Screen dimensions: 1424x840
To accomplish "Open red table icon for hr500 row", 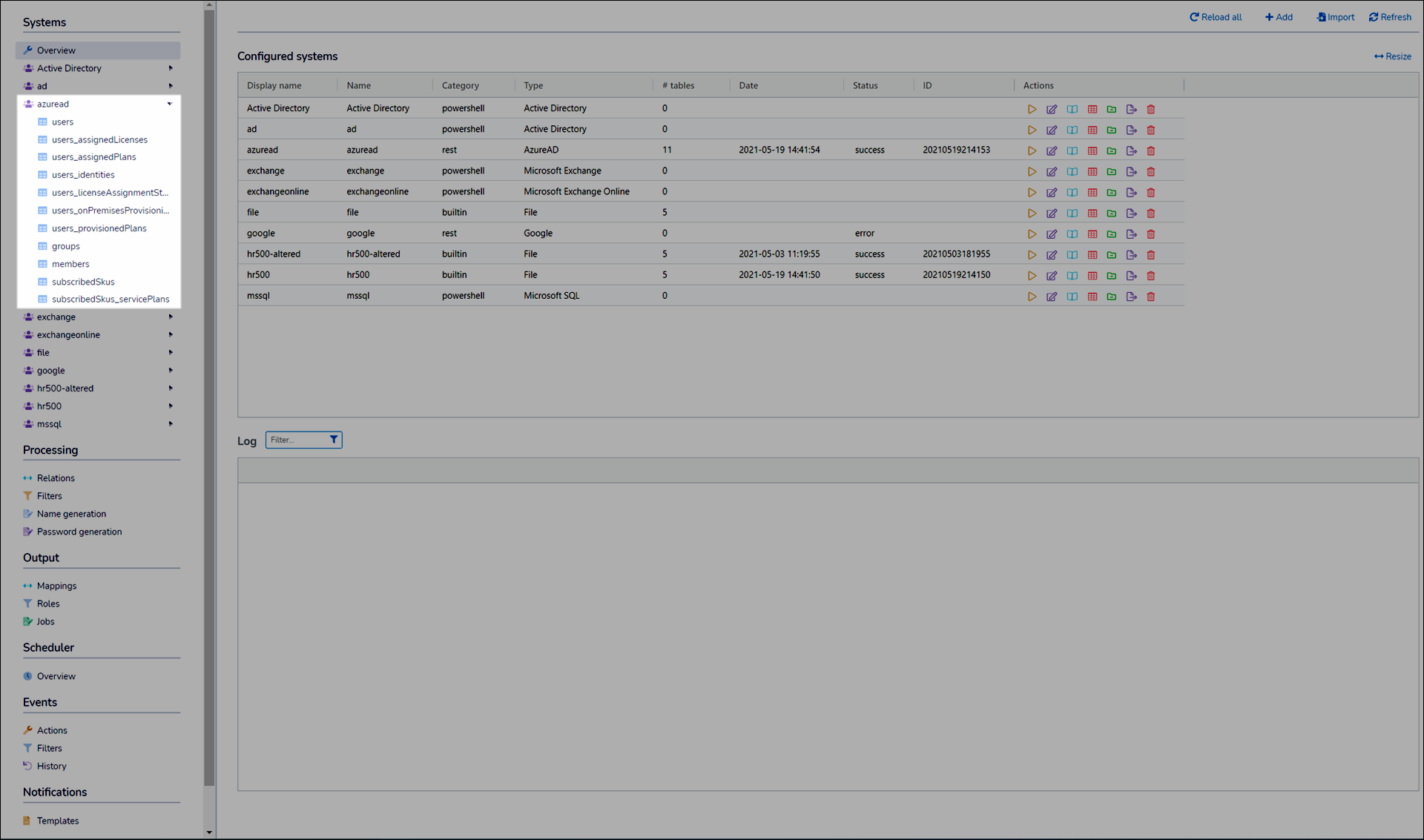I will tap(1092, 275).
